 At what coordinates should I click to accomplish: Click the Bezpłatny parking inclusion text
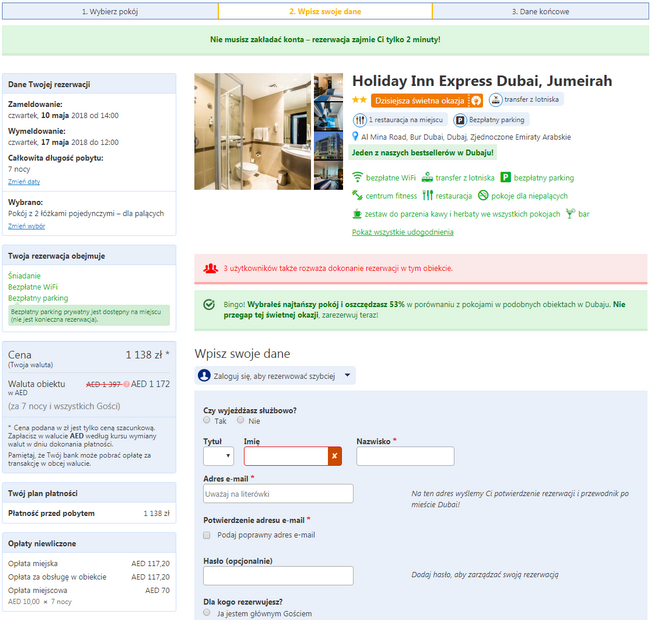(38, 298)
